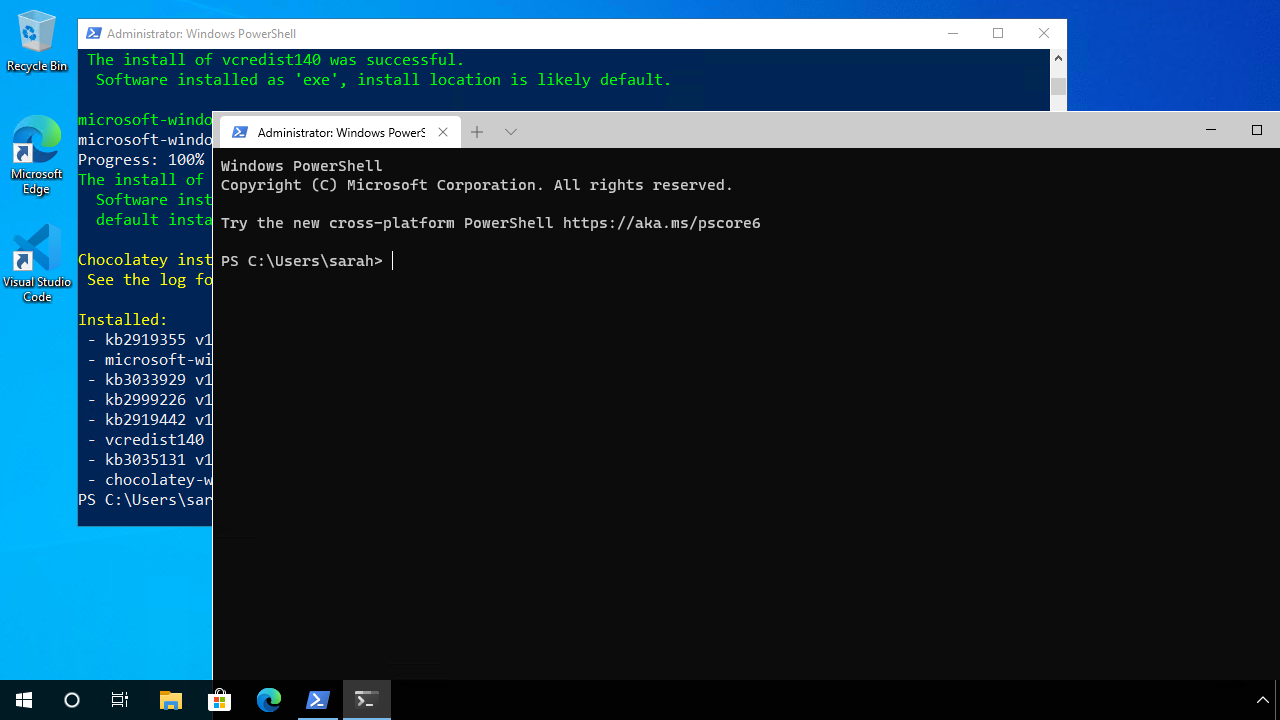Expand hidden icons in the system tray

(x=1262, y=699)
